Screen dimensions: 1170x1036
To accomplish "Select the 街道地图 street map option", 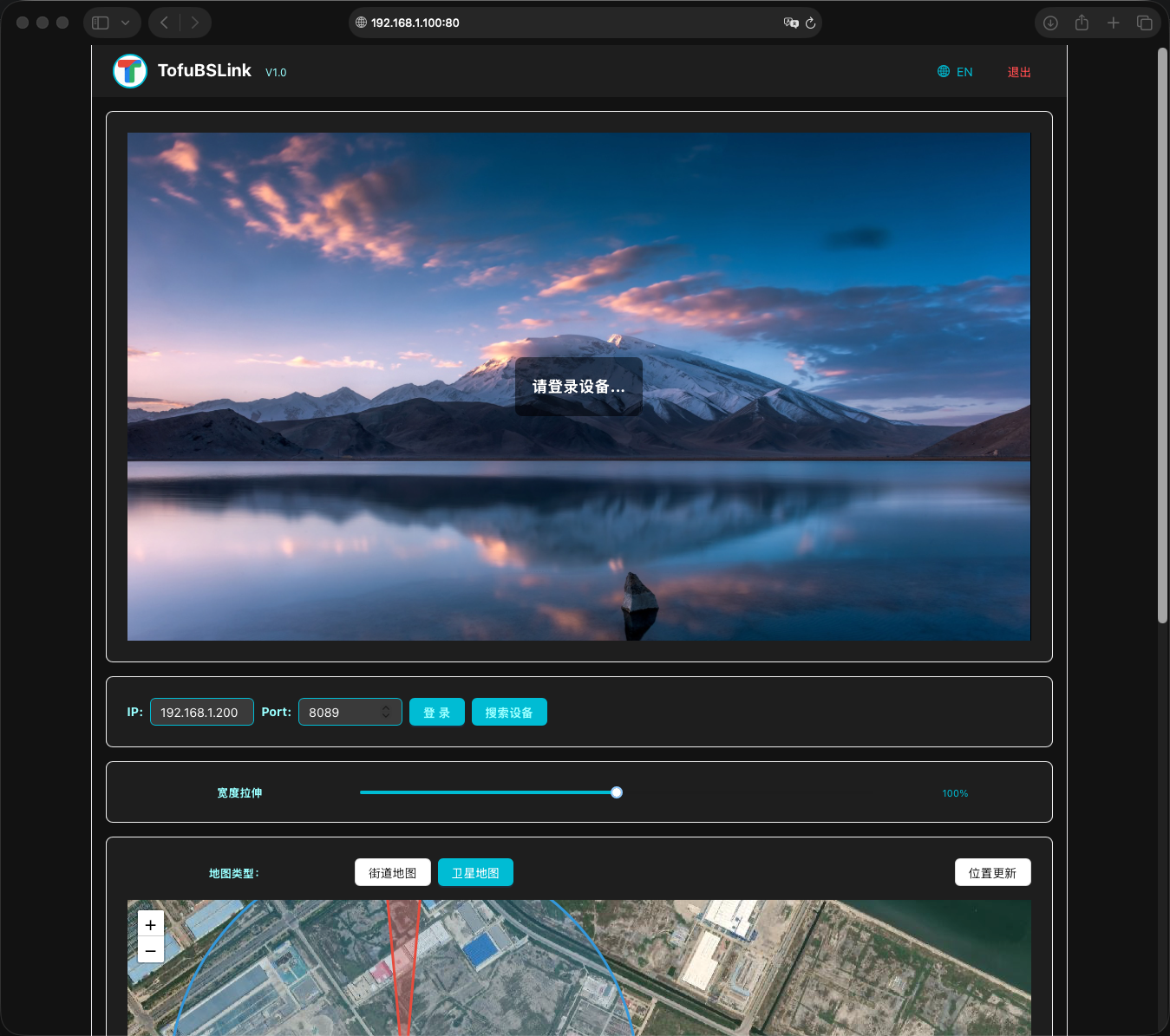I will point(393,872).
